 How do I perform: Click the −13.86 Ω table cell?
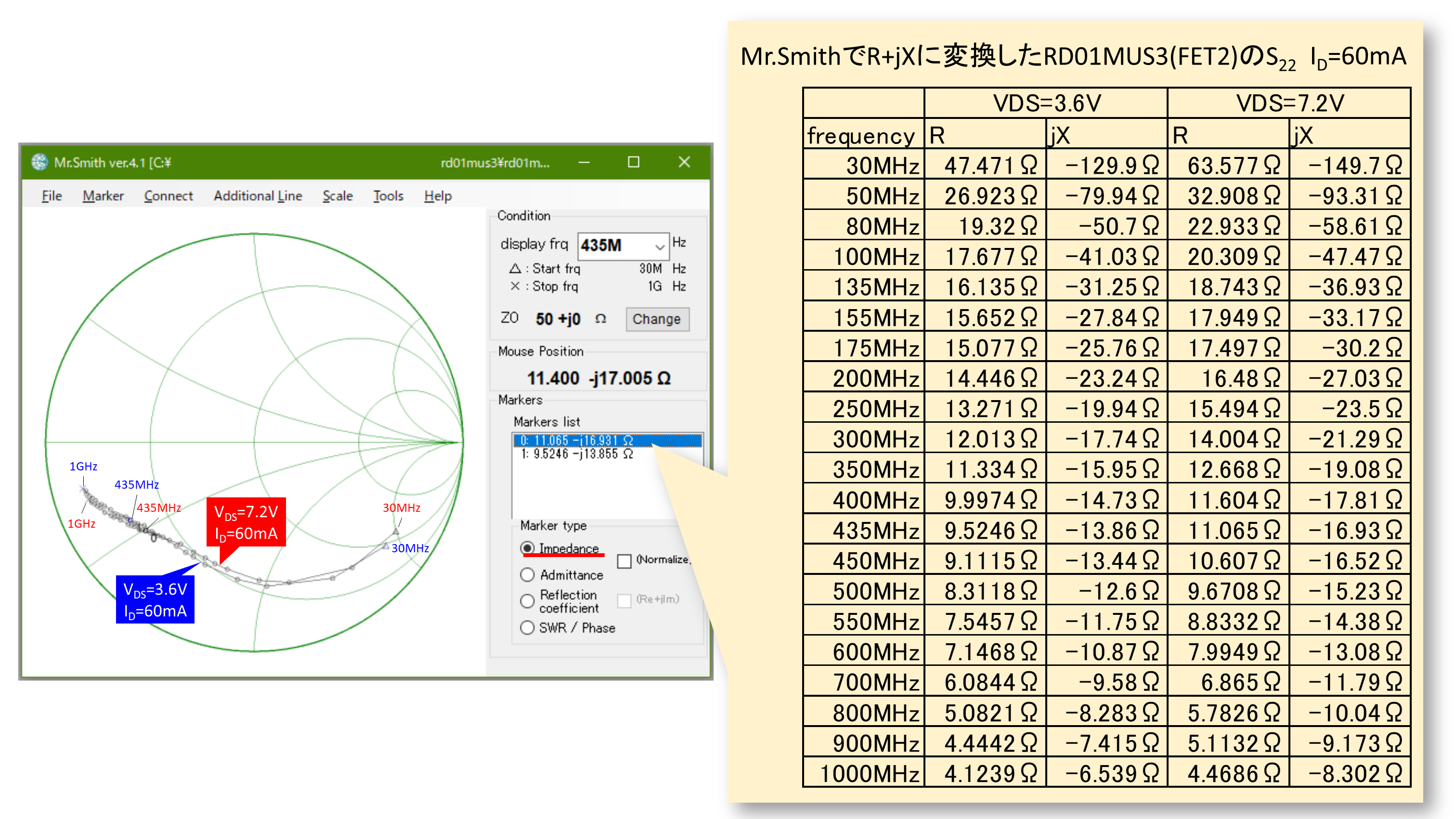pyautogui.click(x=1107, y=530)
